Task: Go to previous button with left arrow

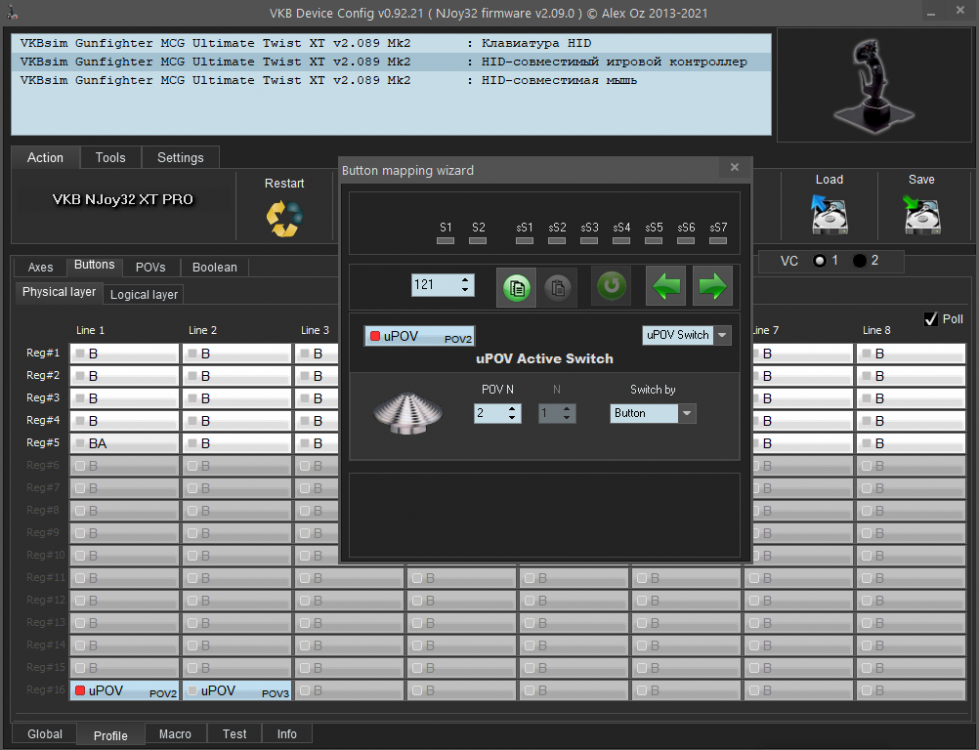Action: (666, 286)
